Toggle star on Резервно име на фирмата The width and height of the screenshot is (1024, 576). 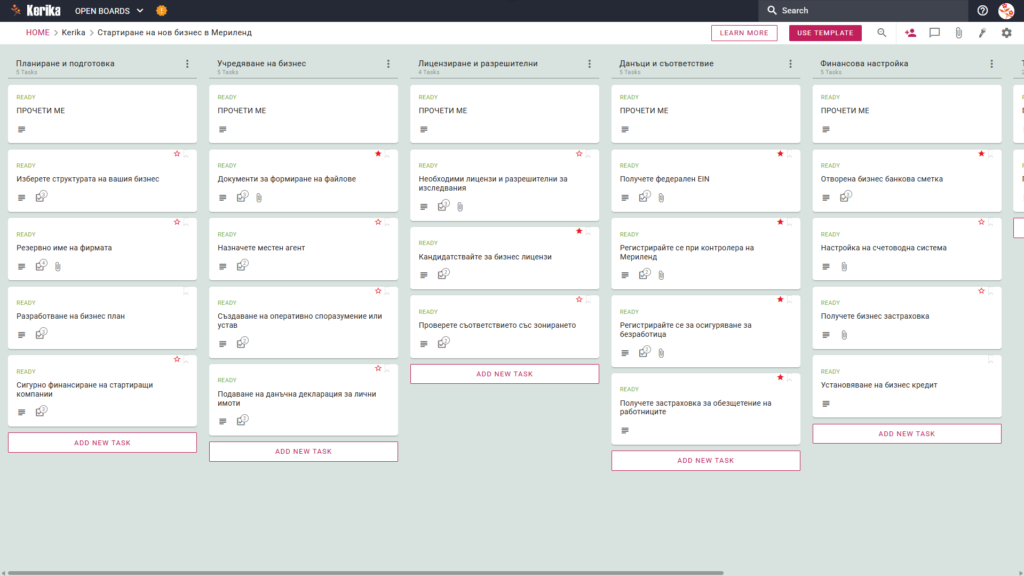[177, 223]
